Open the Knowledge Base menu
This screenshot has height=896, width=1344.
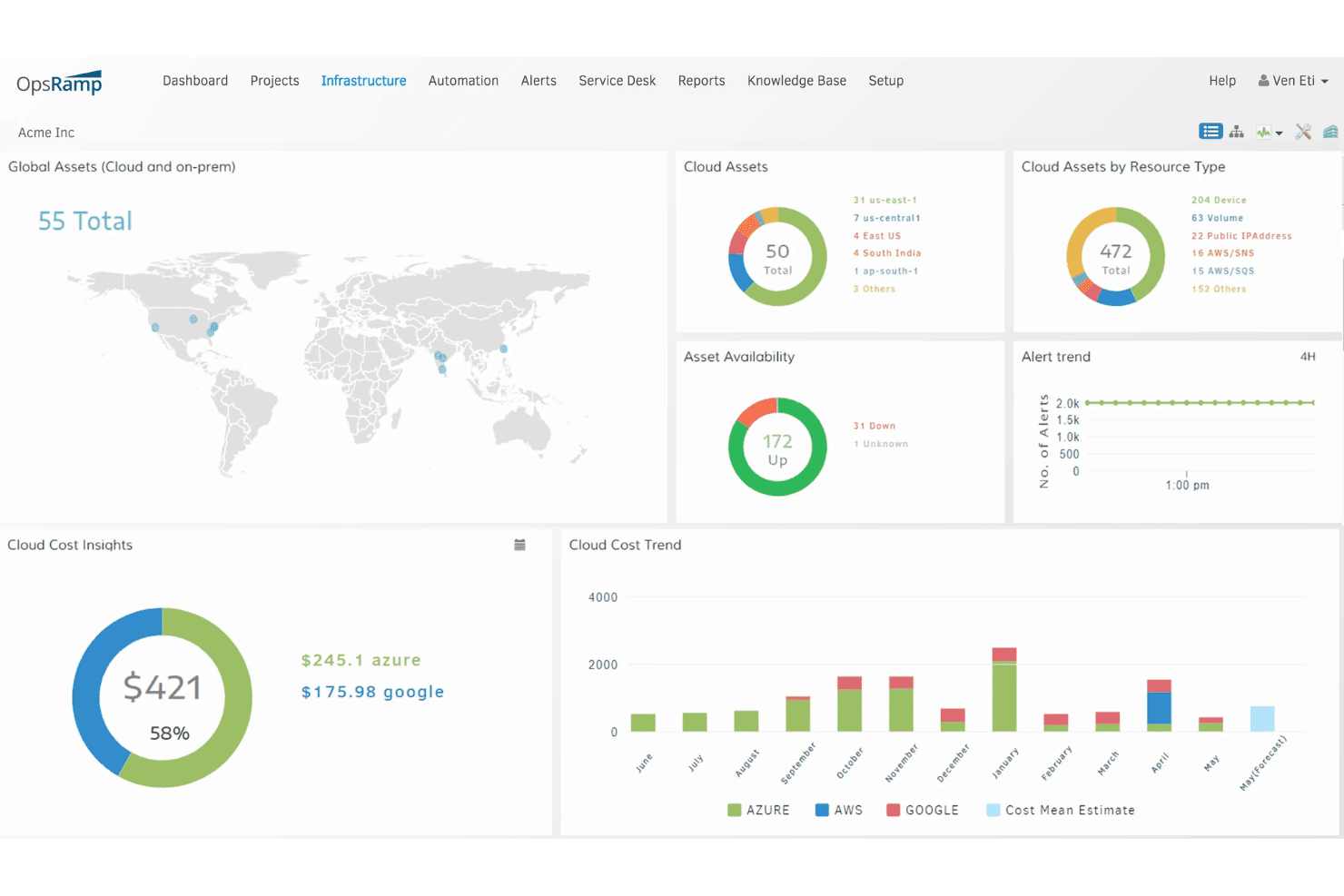point(797,81)
